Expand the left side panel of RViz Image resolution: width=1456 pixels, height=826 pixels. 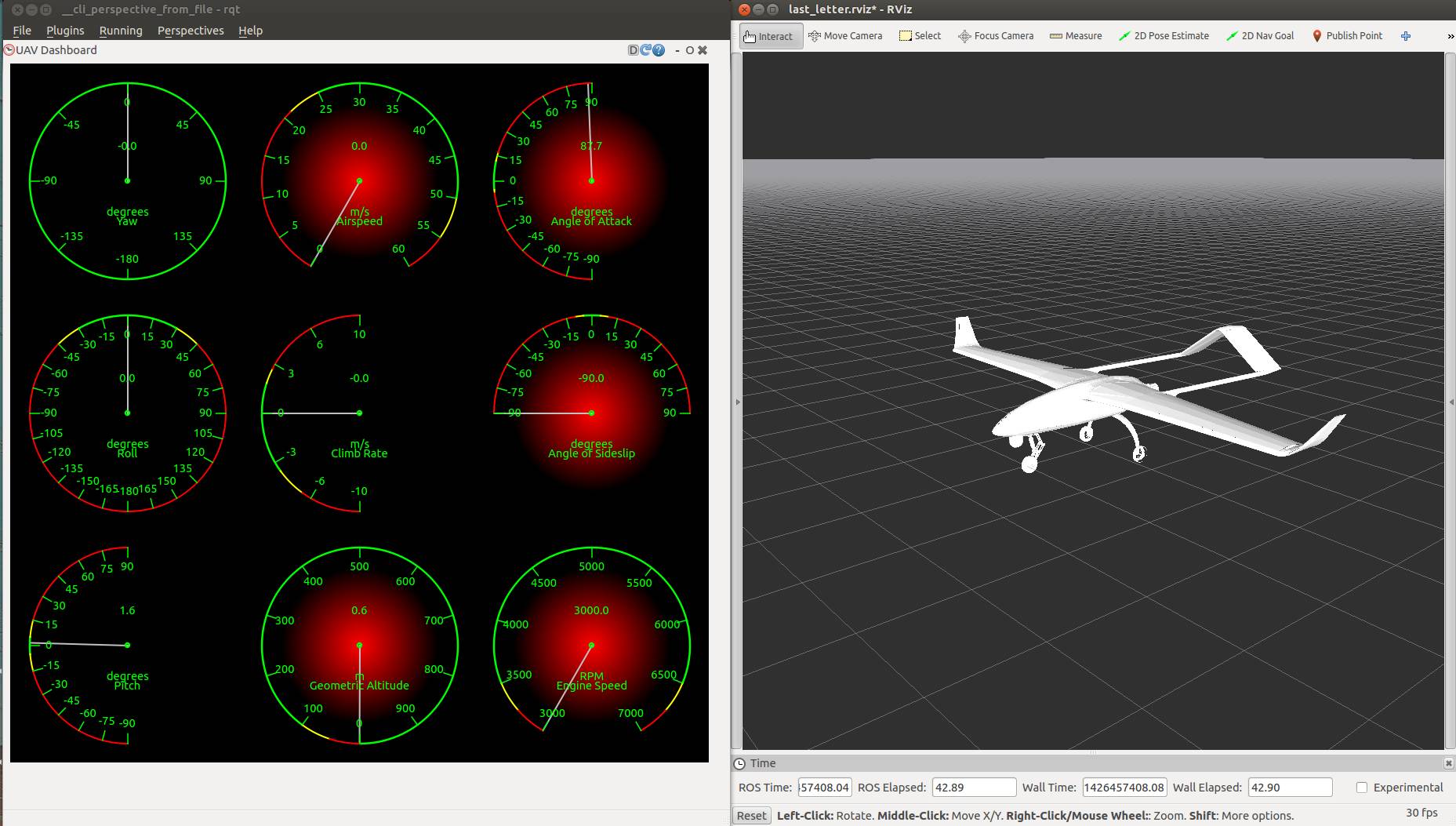coord(738,402)
